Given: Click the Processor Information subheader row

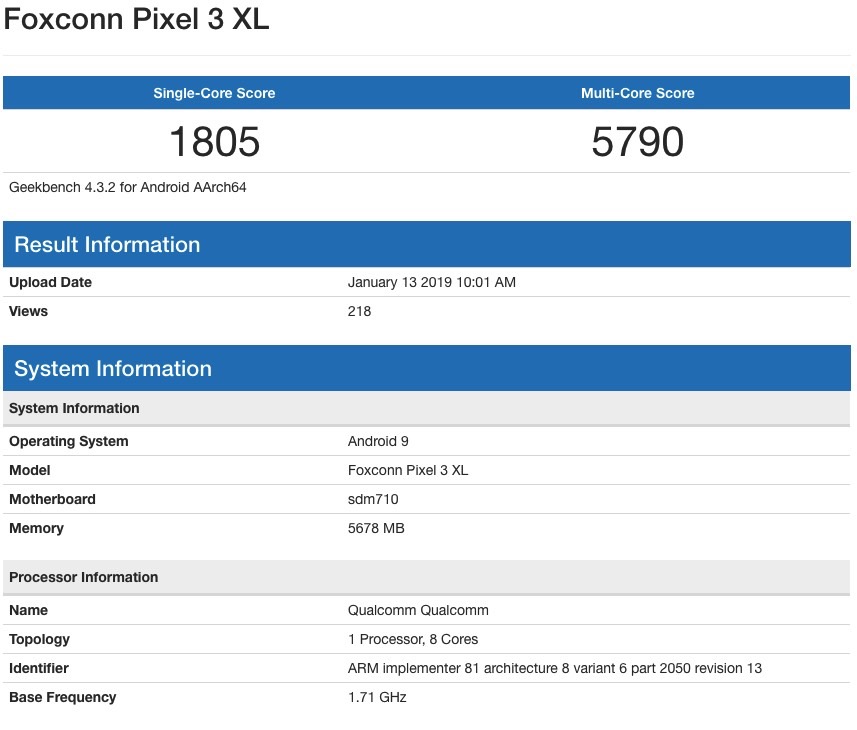Looking at the screenshot, I should pyautogui.click(x=426, y=578).
